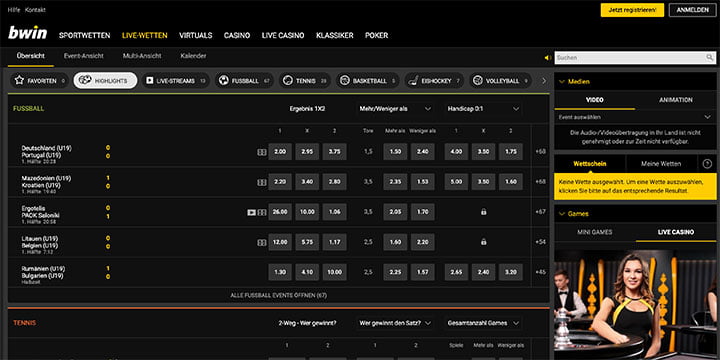
Task: Expand +68 more bets for Mazedonien match
Action: [540, 182]
